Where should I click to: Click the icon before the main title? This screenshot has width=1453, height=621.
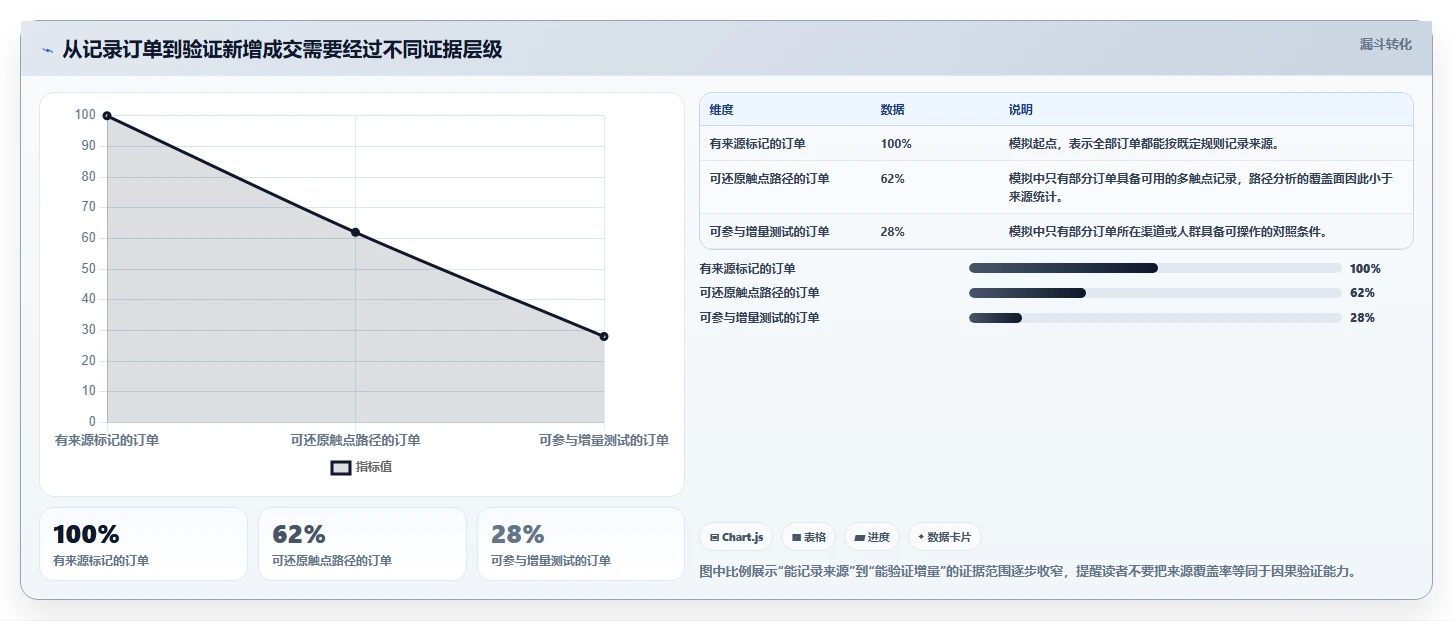pos(47,51)
